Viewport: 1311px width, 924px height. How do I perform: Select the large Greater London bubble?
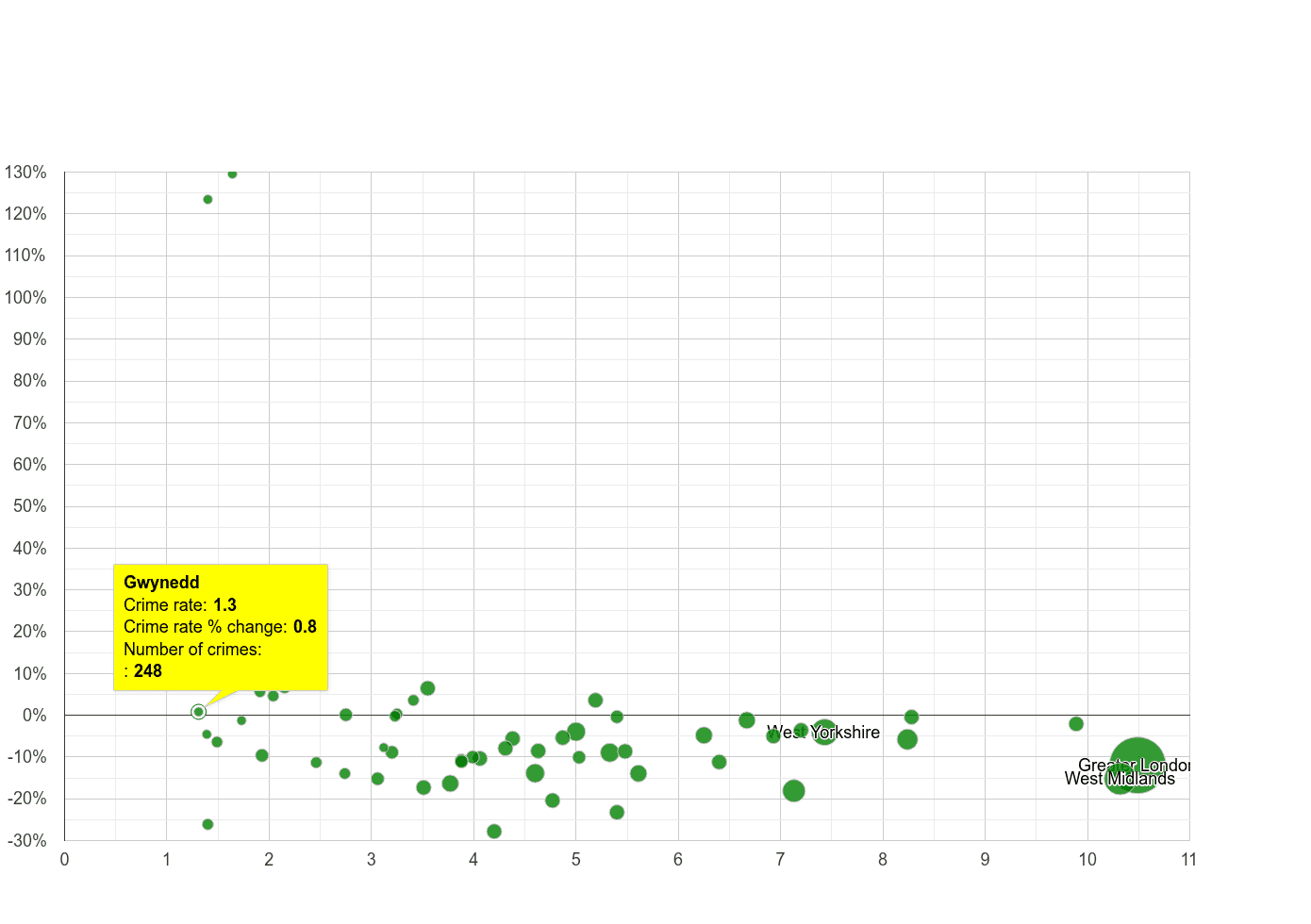pyautogui.click(x=1137, y=766)
